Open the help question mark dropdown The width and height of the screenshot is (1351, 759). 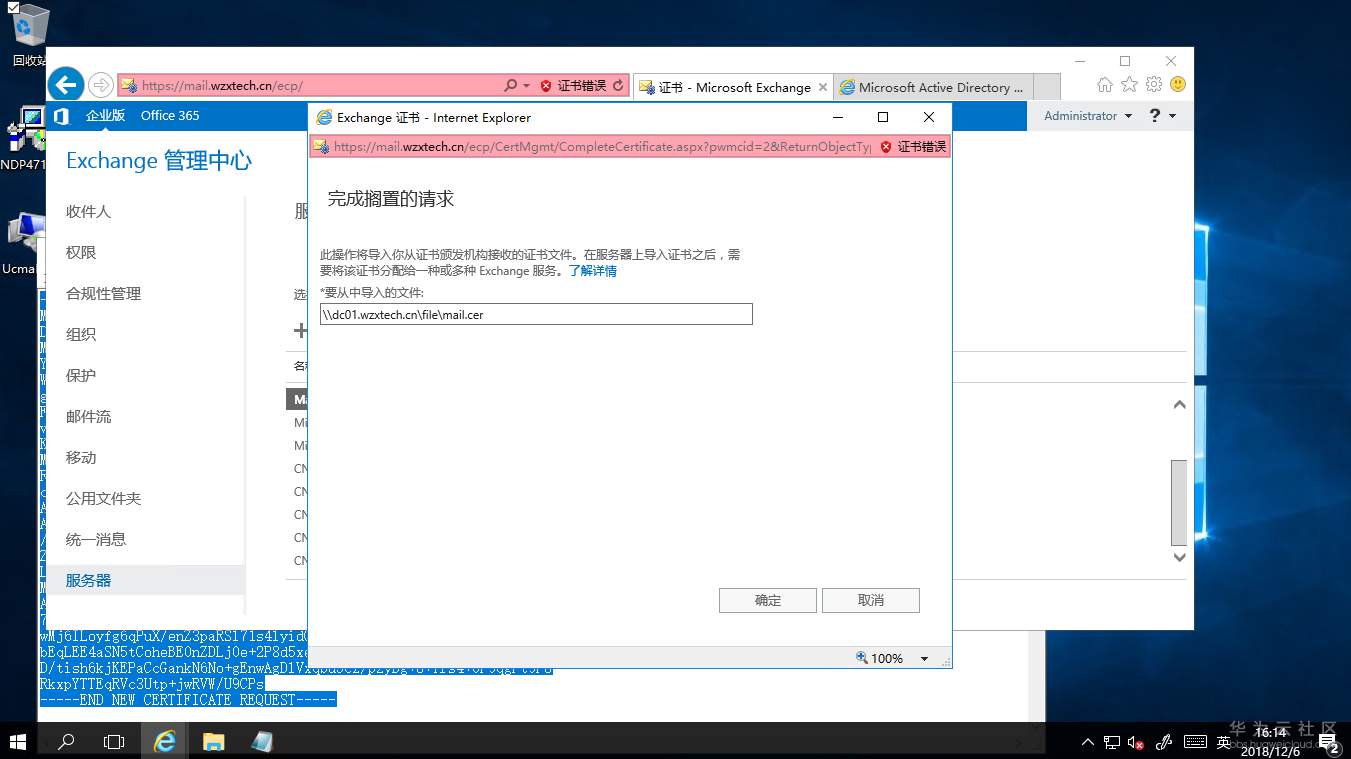1155,115
